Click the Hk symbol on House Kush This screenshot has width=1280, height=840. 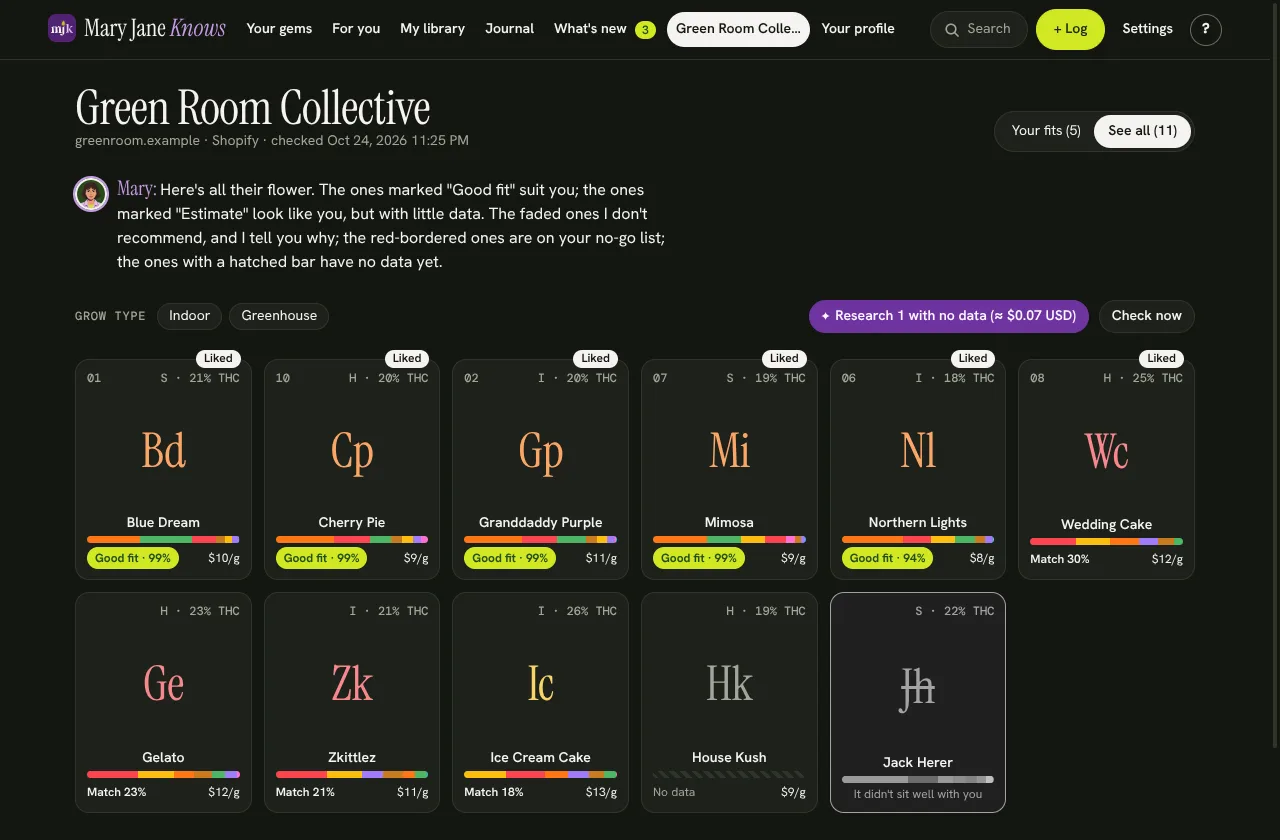[x=729, y=684]
